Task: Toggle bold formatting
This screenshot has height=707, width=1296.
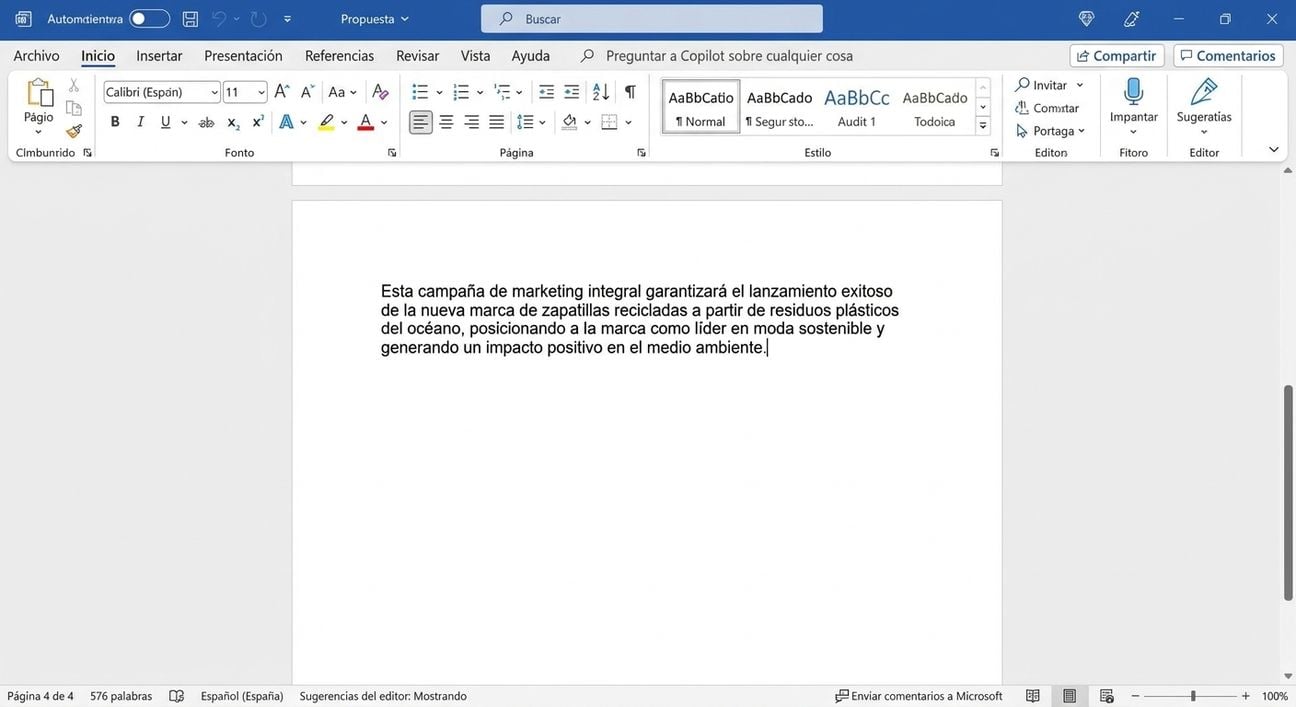Action: [x=115, y=122]
